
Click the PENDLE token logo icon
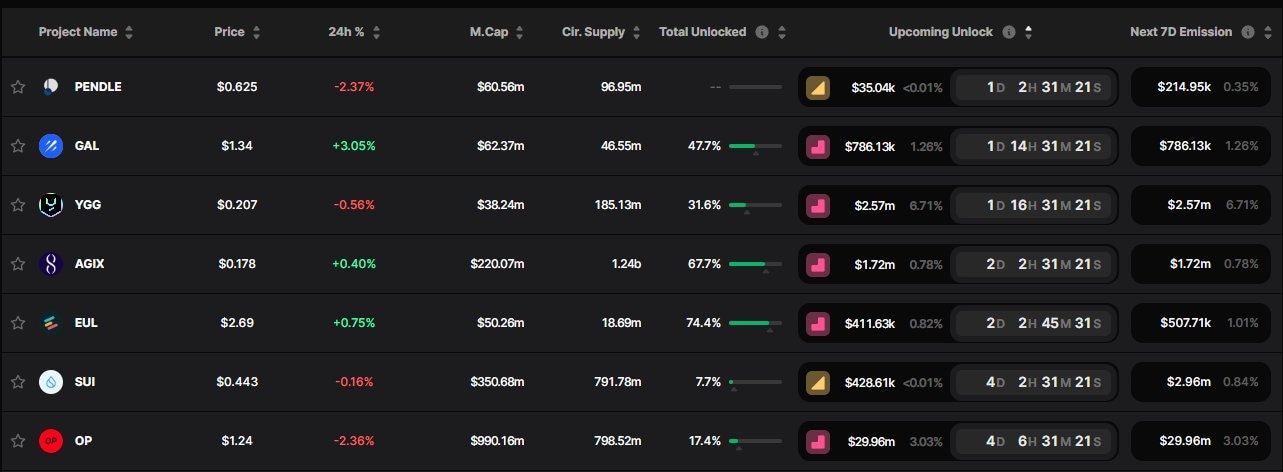click(51, 87)
